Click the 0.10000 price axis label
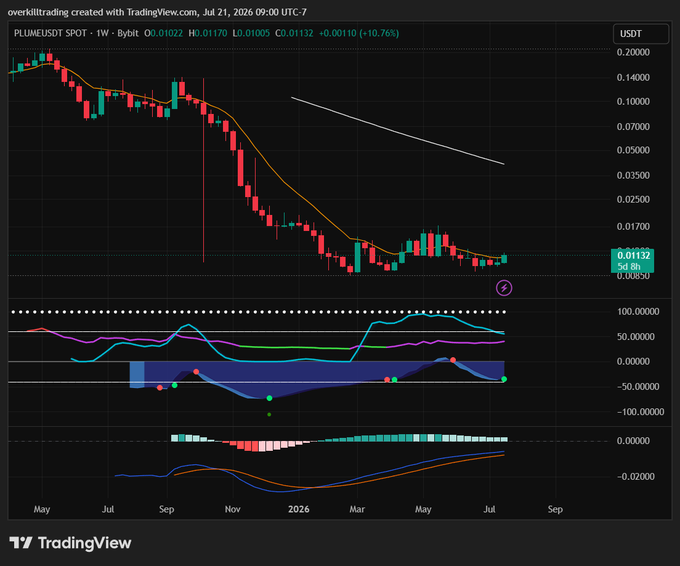Viewport: 680px width, 566px height. tap(633, 101)
